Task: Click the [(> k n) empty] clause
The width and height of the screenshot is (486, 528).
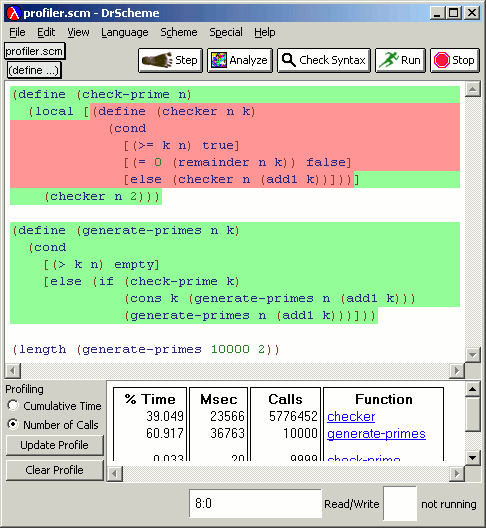Action: [101, 264]
